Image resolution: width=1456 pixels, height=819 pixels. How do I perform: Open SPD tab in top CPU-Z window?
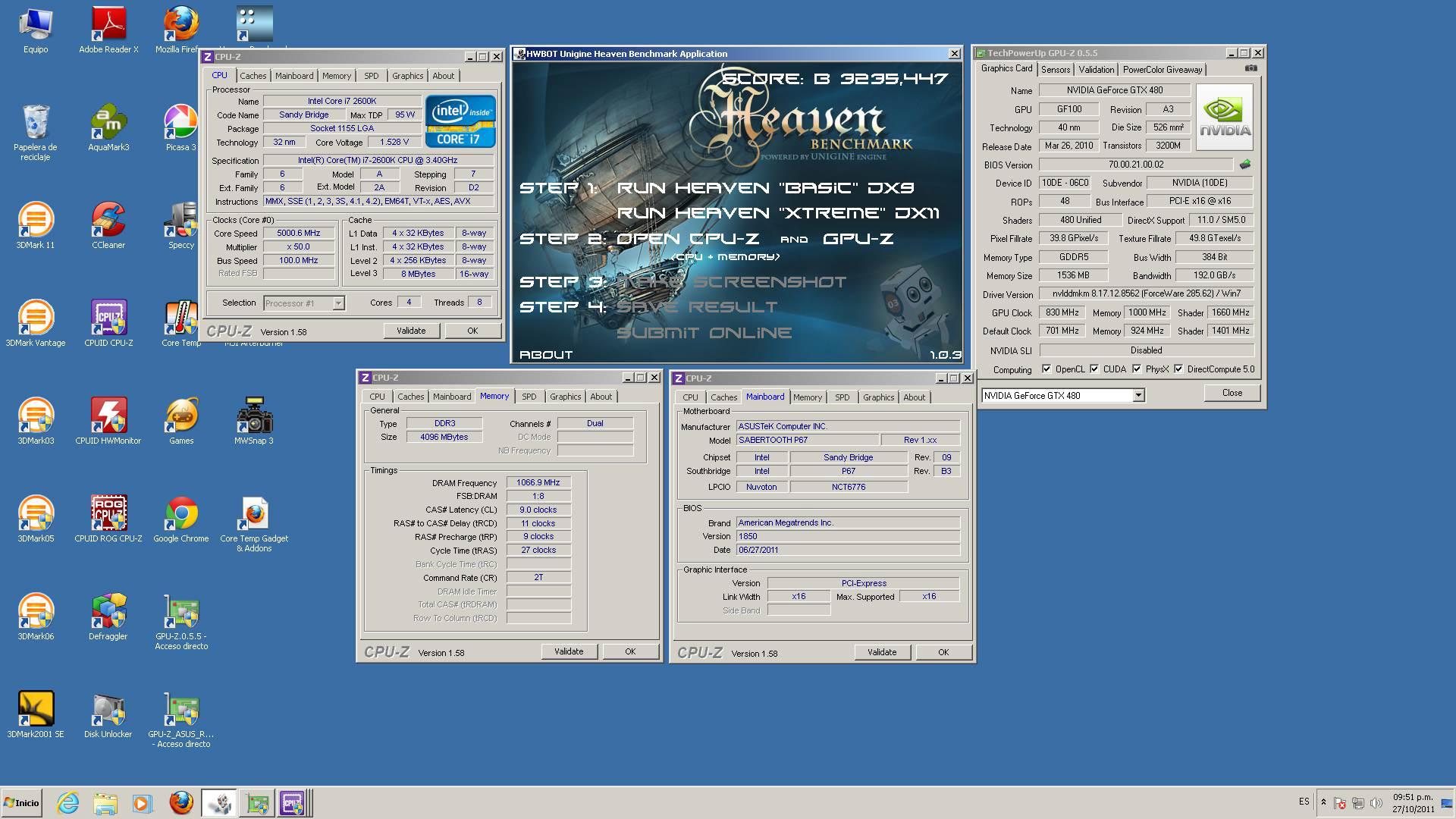coord(371,76)
